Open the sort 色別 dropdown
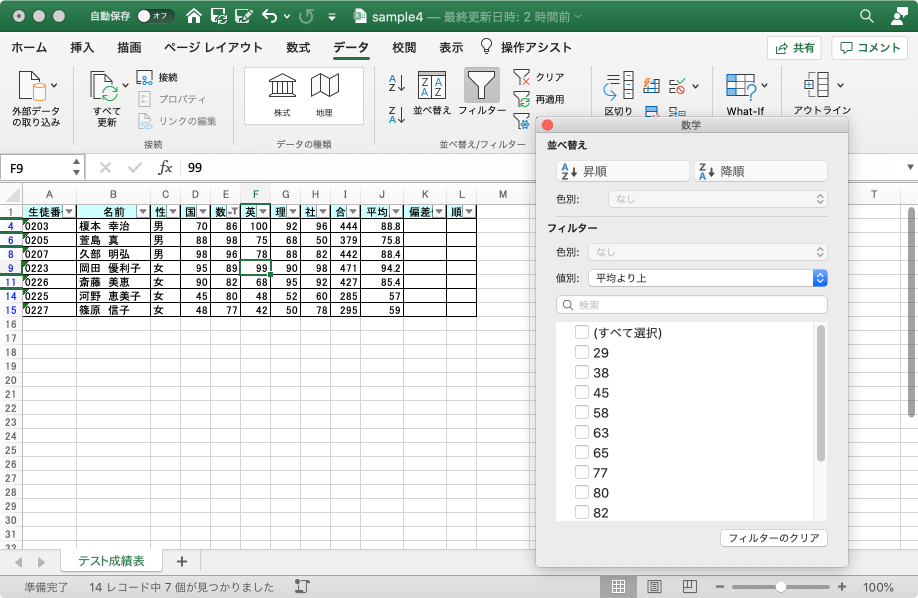918x598 pixels. pos(717,199)
